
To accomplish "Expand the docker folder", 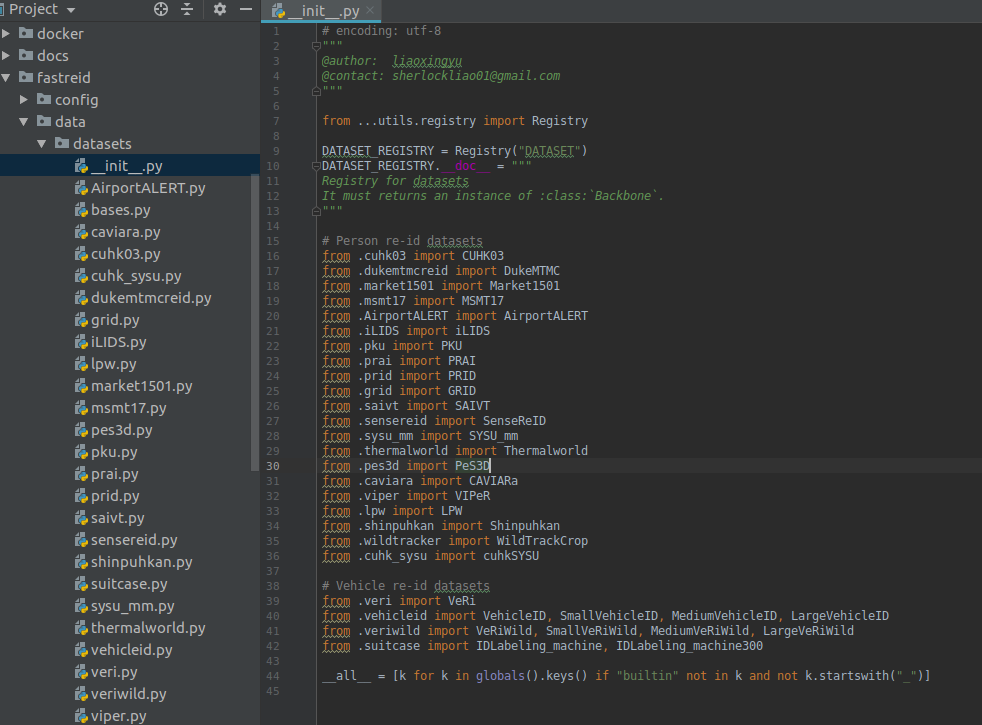I will pos(6,33).
